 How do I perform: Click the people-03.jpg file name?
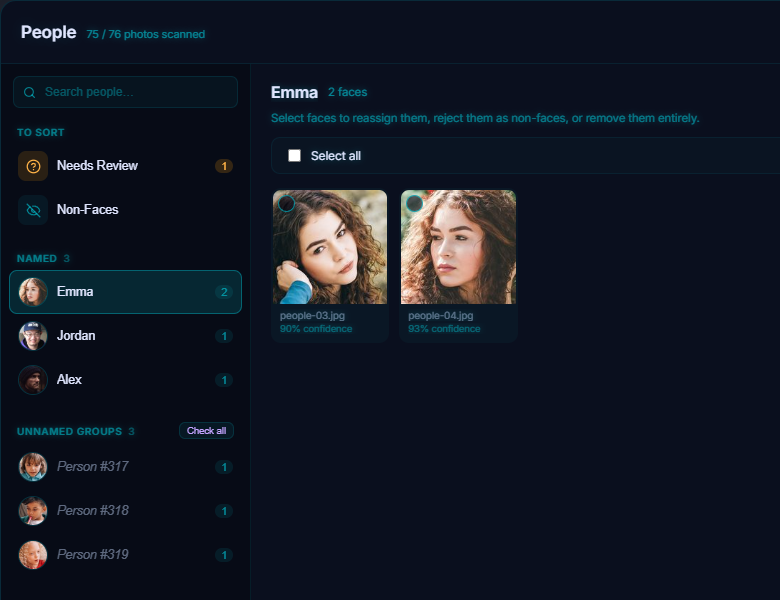click(312, 315)
